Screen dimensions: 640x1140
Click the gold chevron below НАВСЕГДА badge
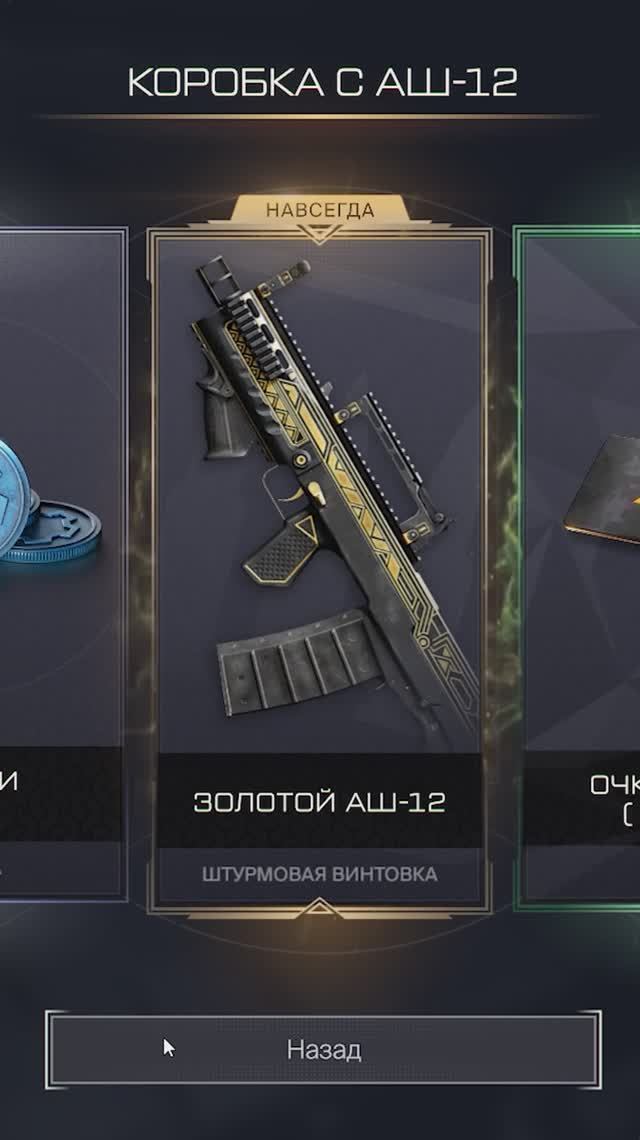click(320, 233)
